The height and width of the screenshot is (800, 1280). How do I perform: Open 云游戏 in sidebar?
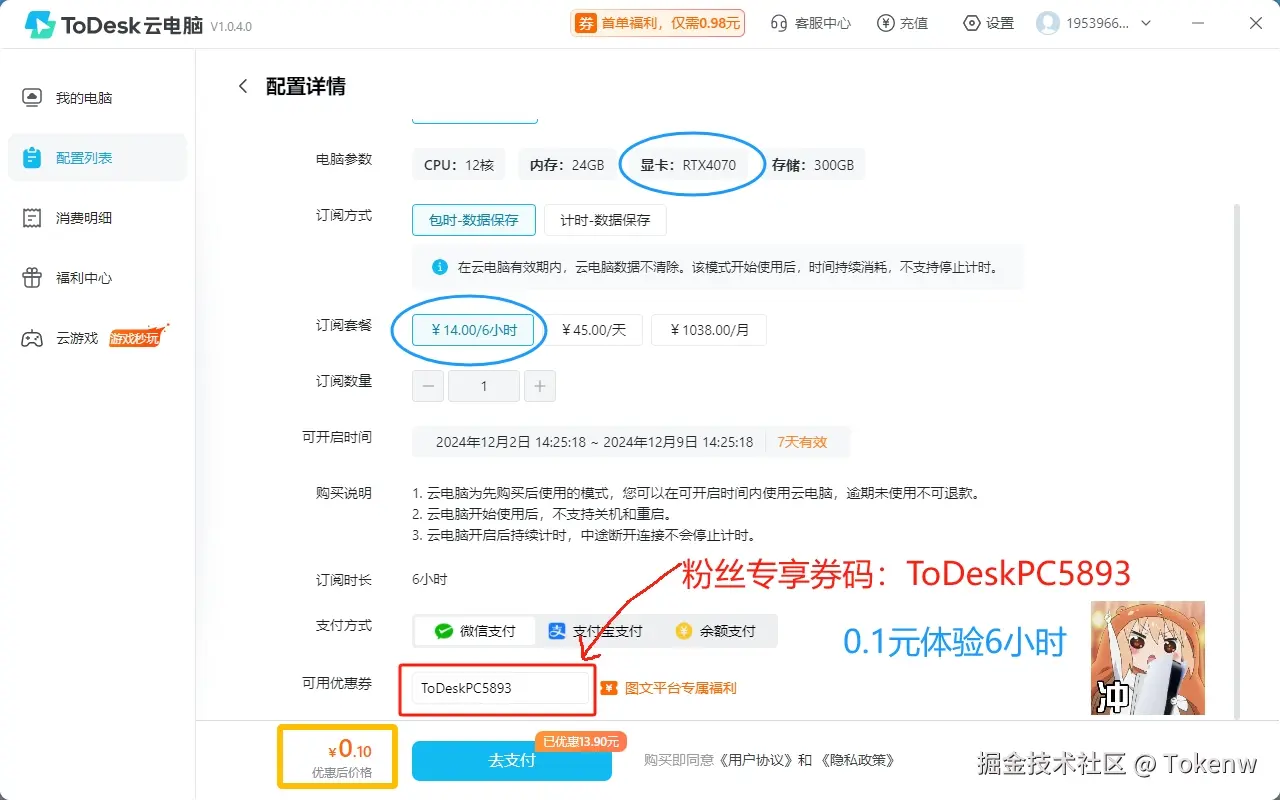[97, 338]
